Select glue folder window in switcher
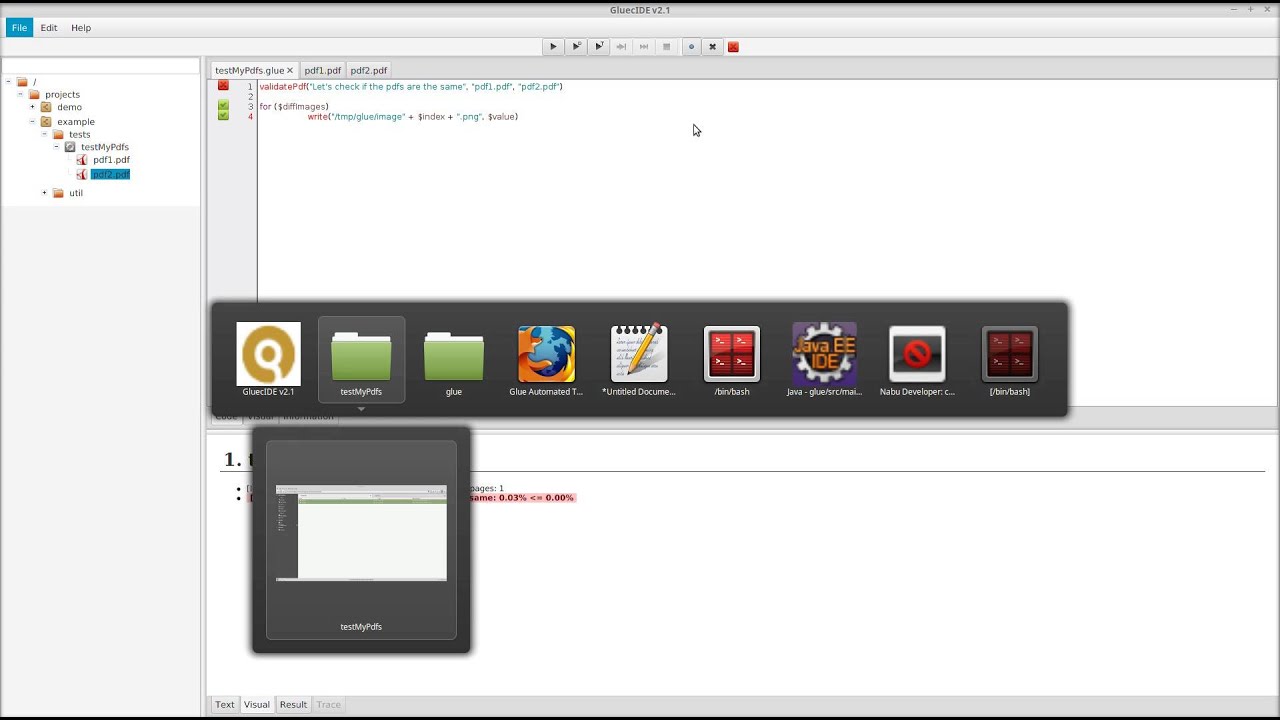This screenshot has height=720, width=1280. tap(454, 359)
